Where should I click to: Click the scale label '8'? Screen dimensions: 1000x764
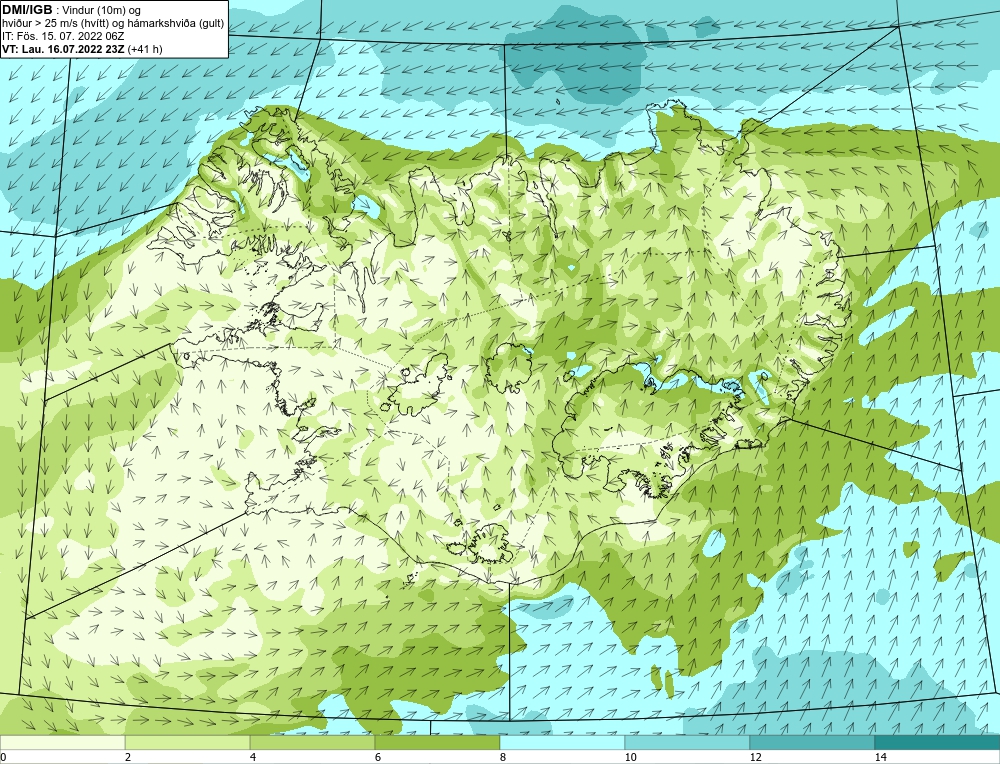tap(503, 757)
